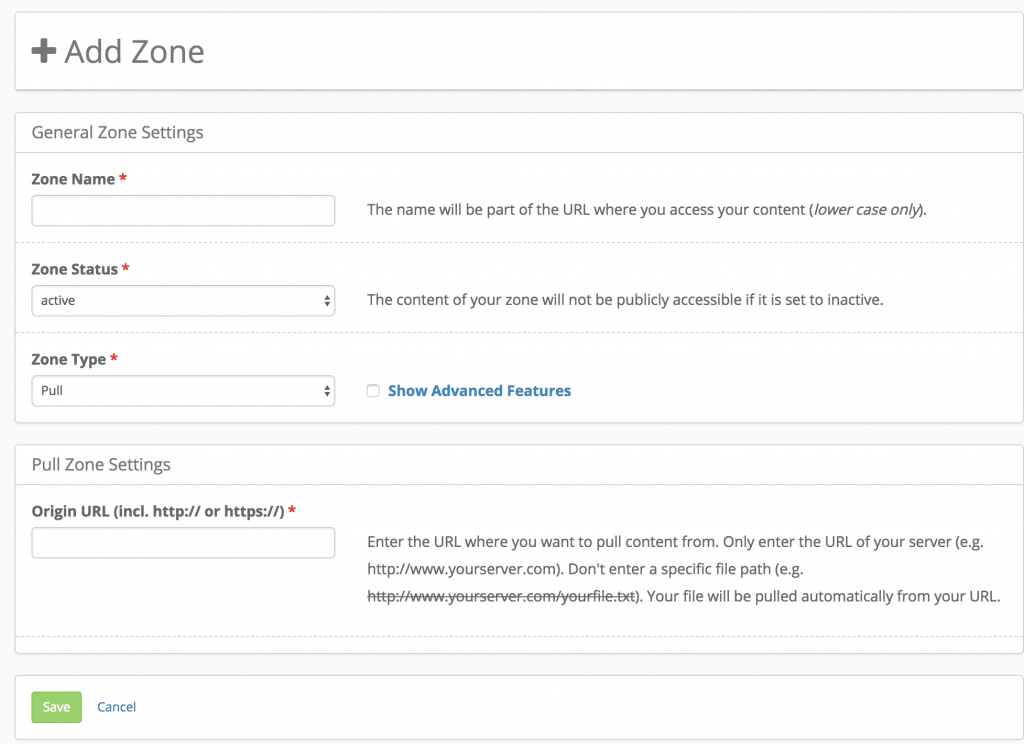Screen dimensions: 1024x744
Task: Click the Show Advanced Features label link
Action: (479, 390)
